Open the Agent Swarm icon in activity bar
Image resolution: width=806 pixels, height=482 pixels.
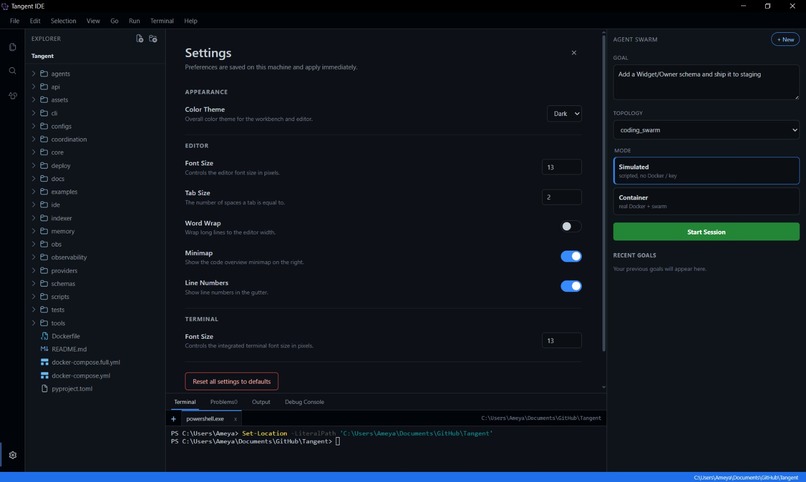[12, 96]
